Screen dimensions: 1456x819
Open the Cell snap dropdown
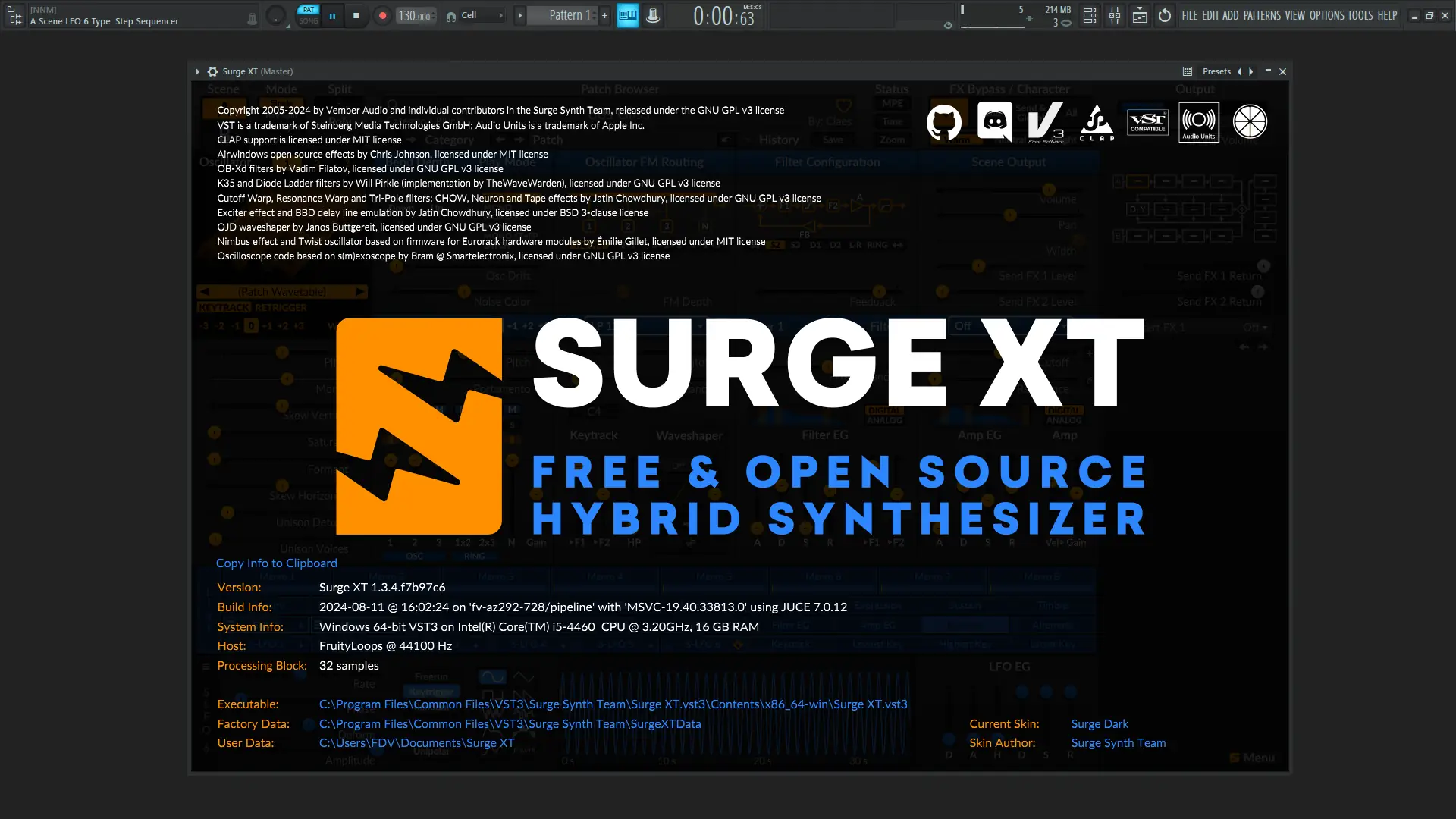(x=482, y=15)
